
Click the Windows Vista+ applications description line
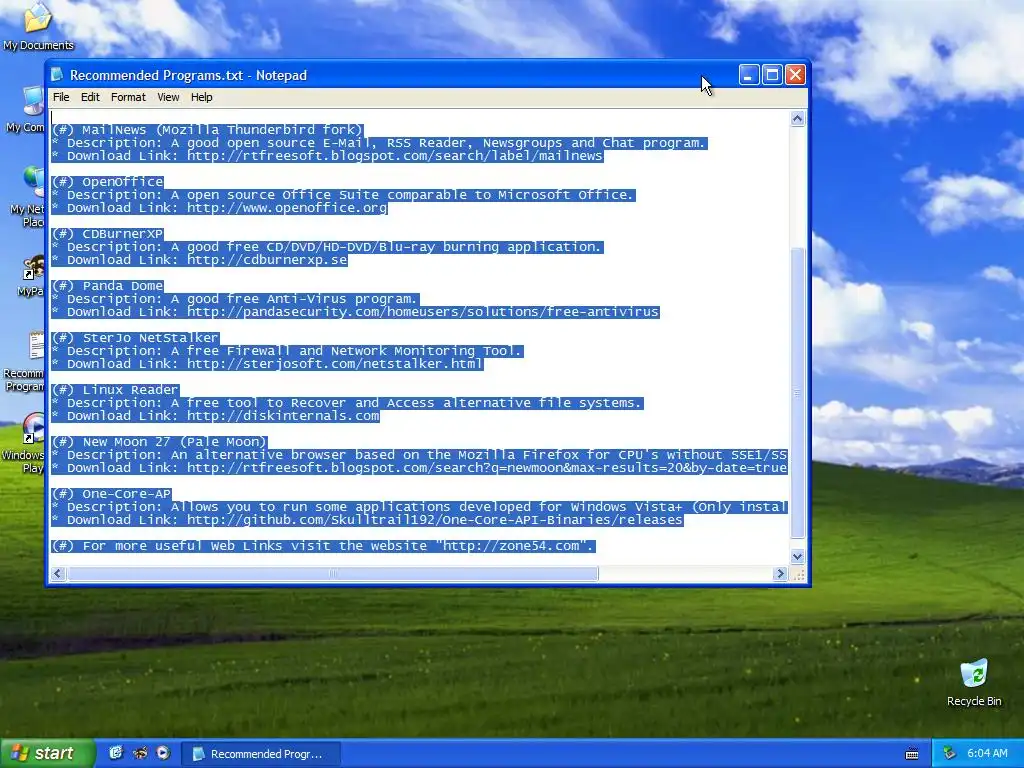419,507
